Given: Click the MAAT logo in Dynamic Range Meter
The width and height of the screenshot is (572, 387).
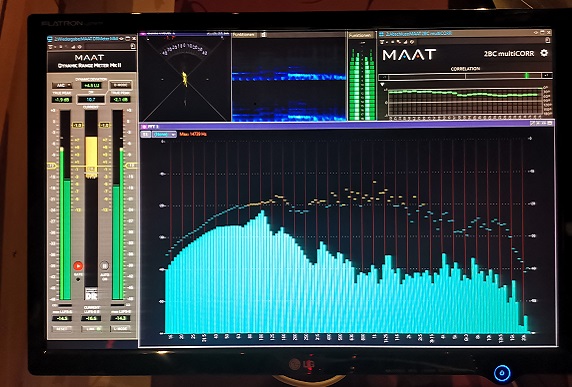Looking at the screenshot, I should (89, 58).
